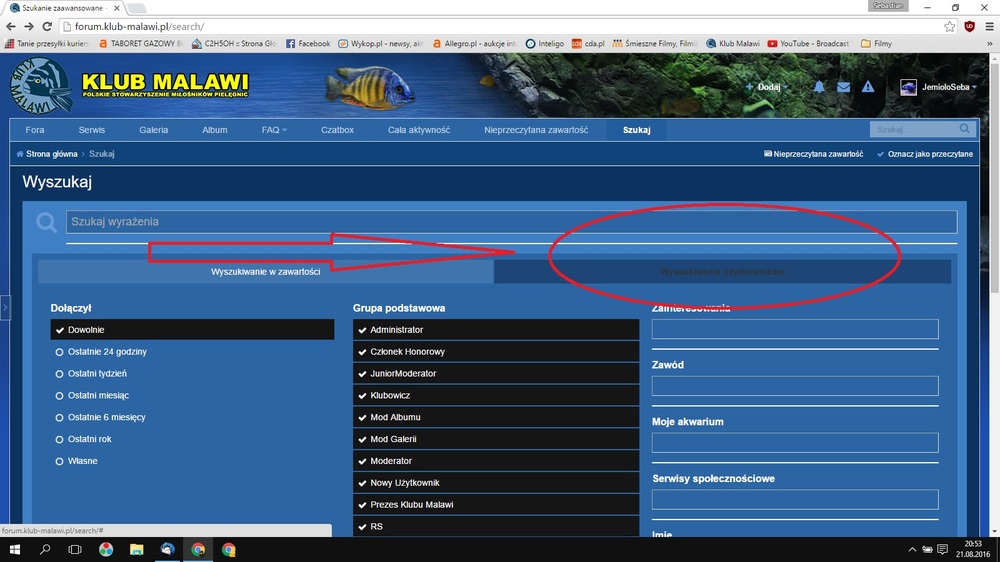Click Oznacz jako przeczytane link
This screenshot has height=562, width=1000.
925,154
